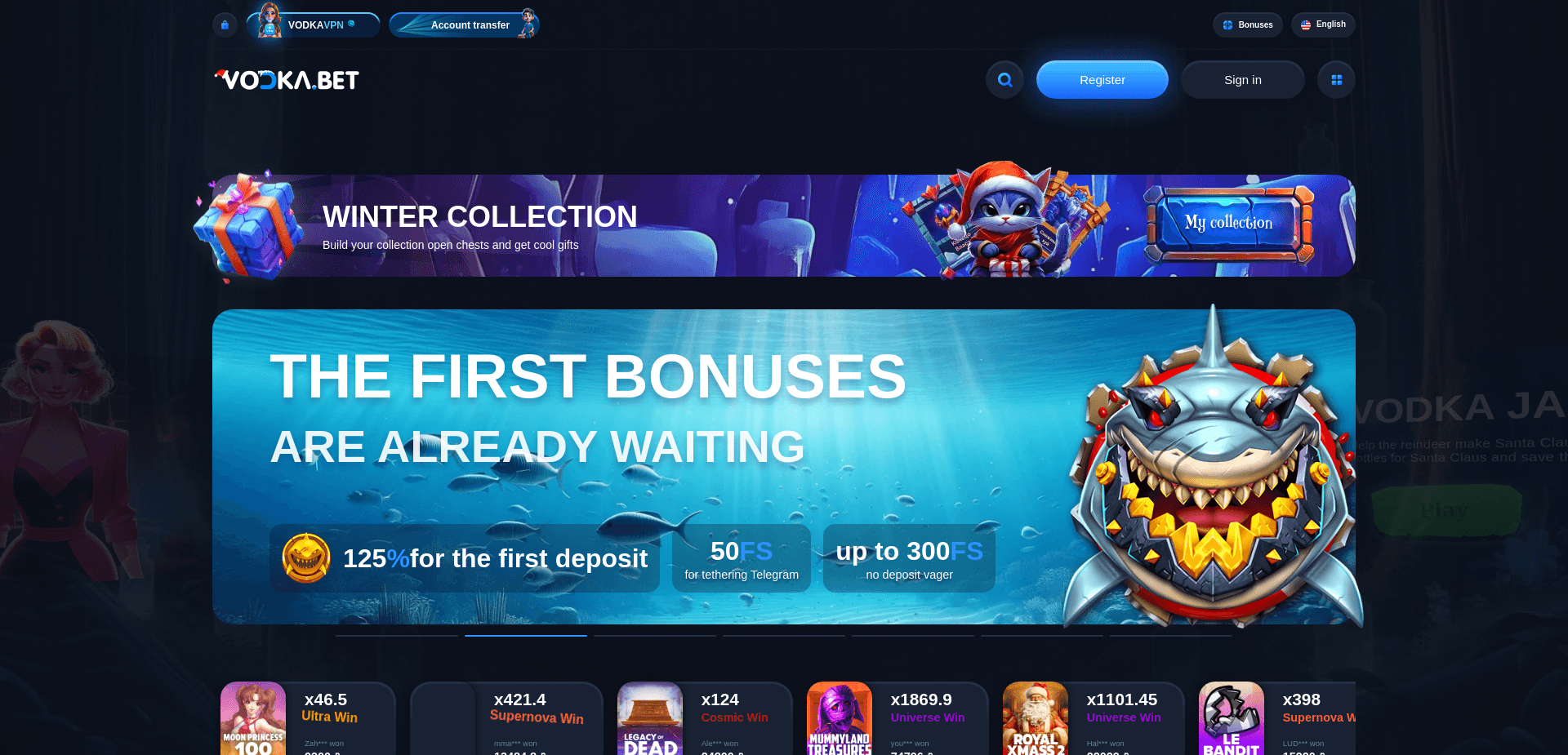Viewport: 1568px width, 755px height.
Task: Open the Mummyland Treasures game tile
Action: click(x=840, y=718)
